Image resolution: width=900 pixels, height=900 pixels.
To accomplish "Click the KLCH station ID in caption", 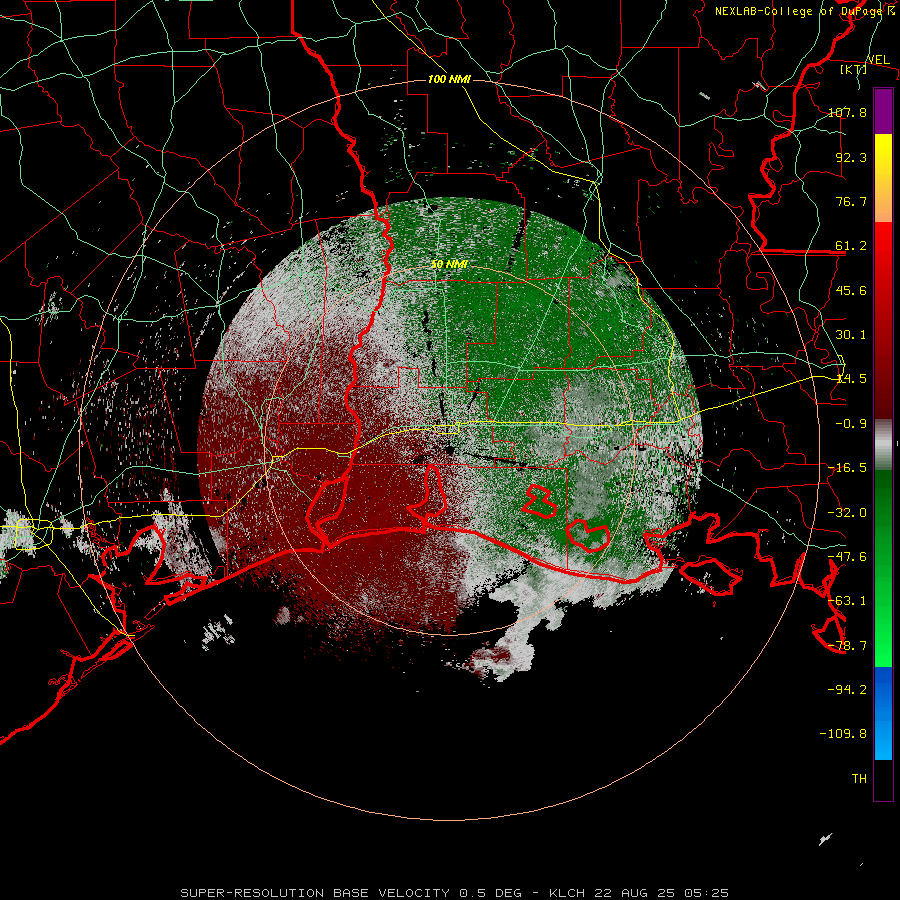I will pyautogui.click(x=567, y=893).
